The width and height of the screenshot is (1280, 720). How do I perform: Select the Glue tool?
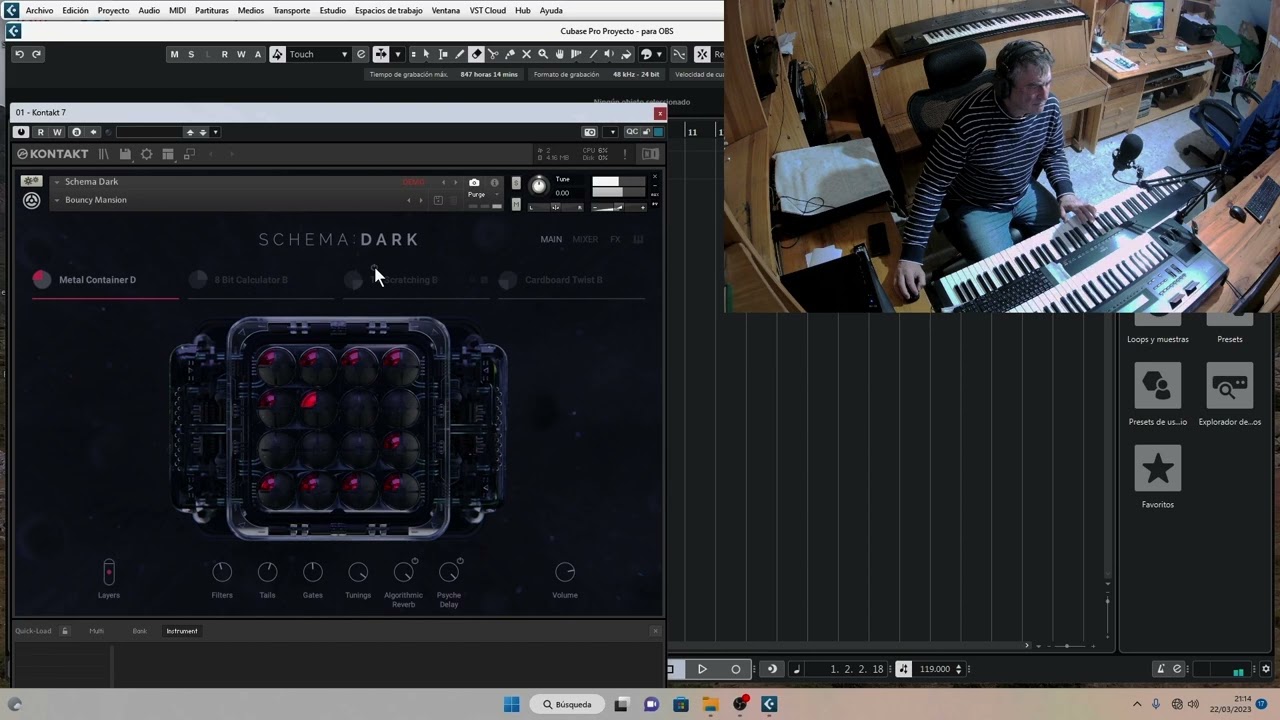point(510,54)
